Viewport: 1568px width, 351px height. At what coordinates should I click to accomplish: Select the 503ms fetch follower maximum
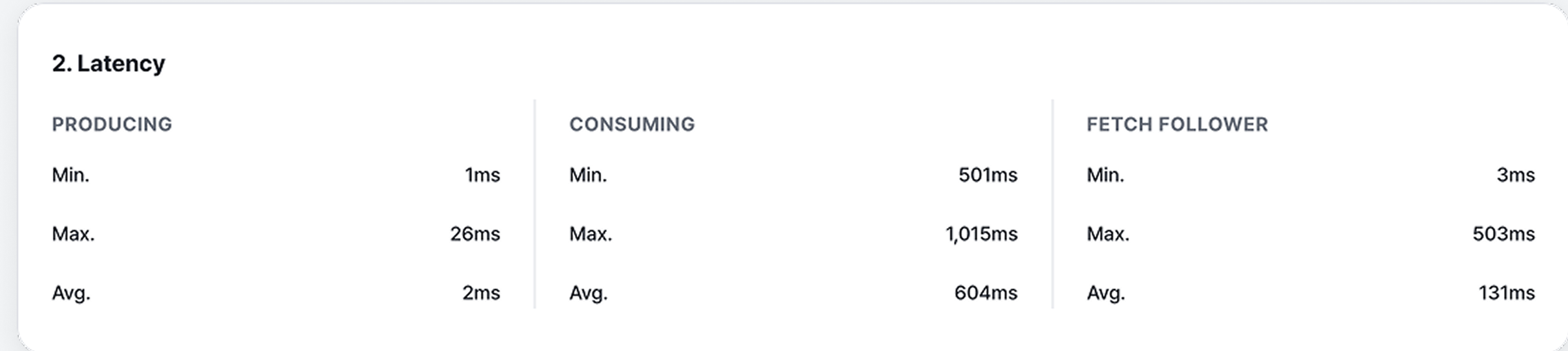[1503, 234]
